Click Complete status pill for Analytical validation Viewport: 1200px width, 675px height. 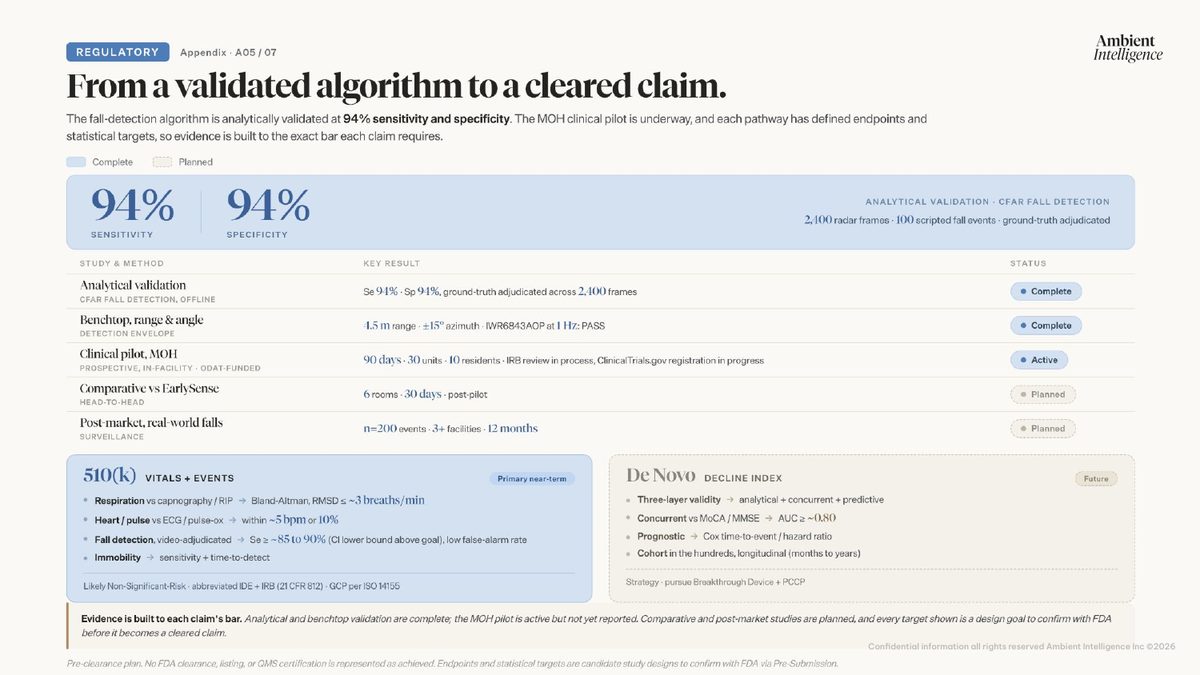(1045, 292)
